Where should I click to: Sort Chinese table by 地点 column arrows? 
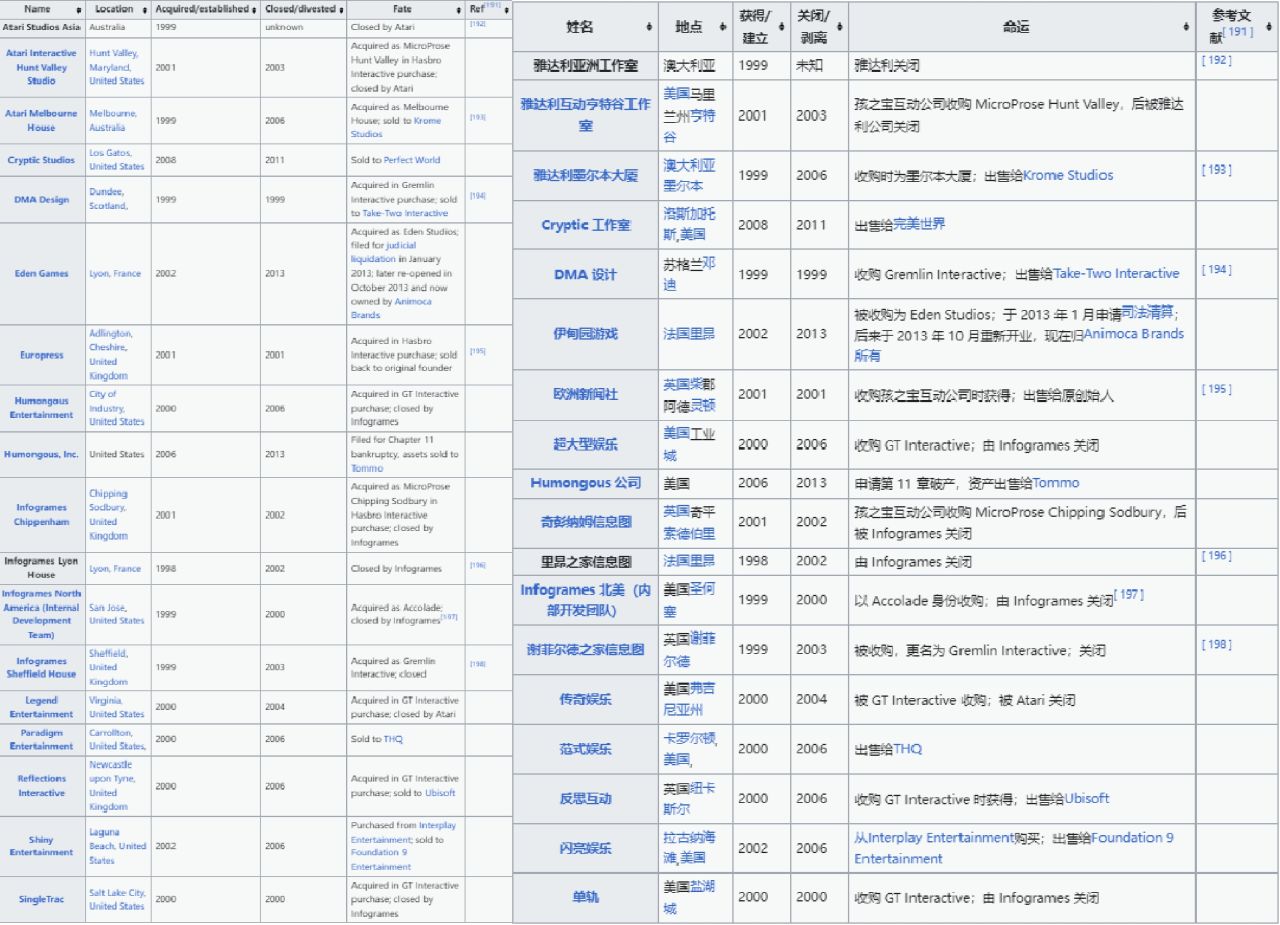(x=724, y=27)
